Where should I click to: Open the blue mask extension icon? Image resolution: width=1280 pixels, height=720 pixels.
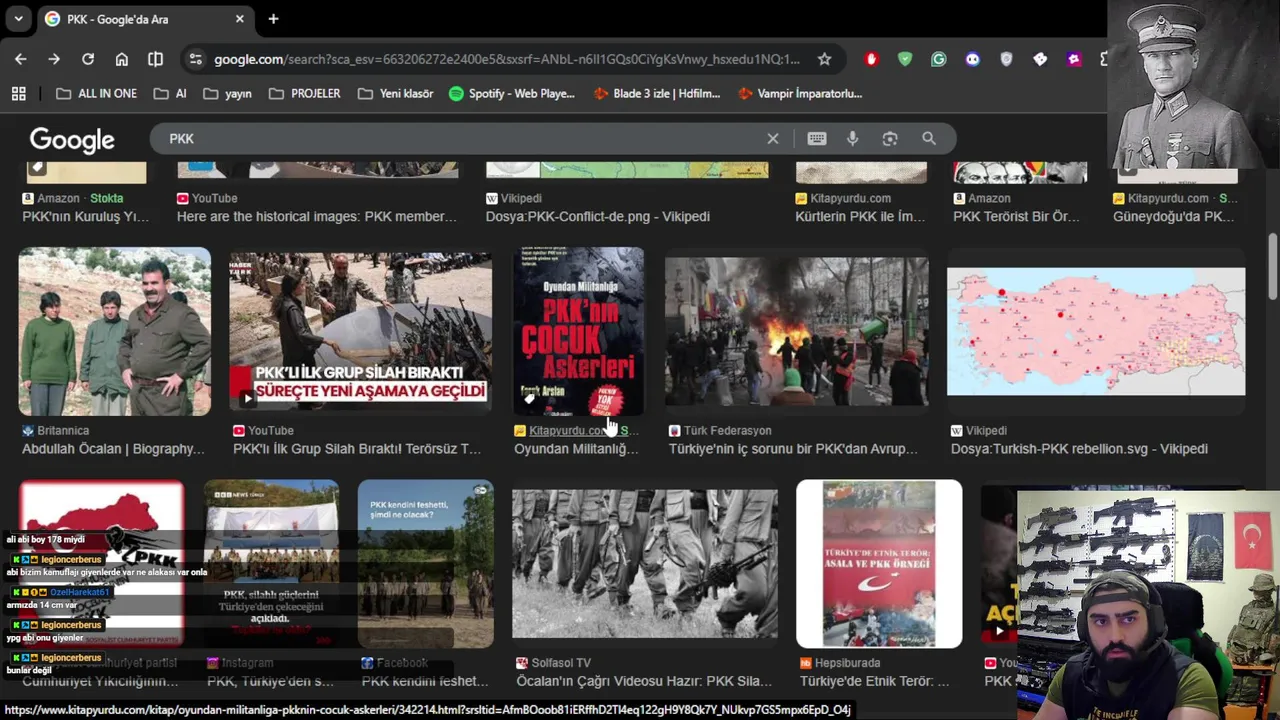(972, 59)
